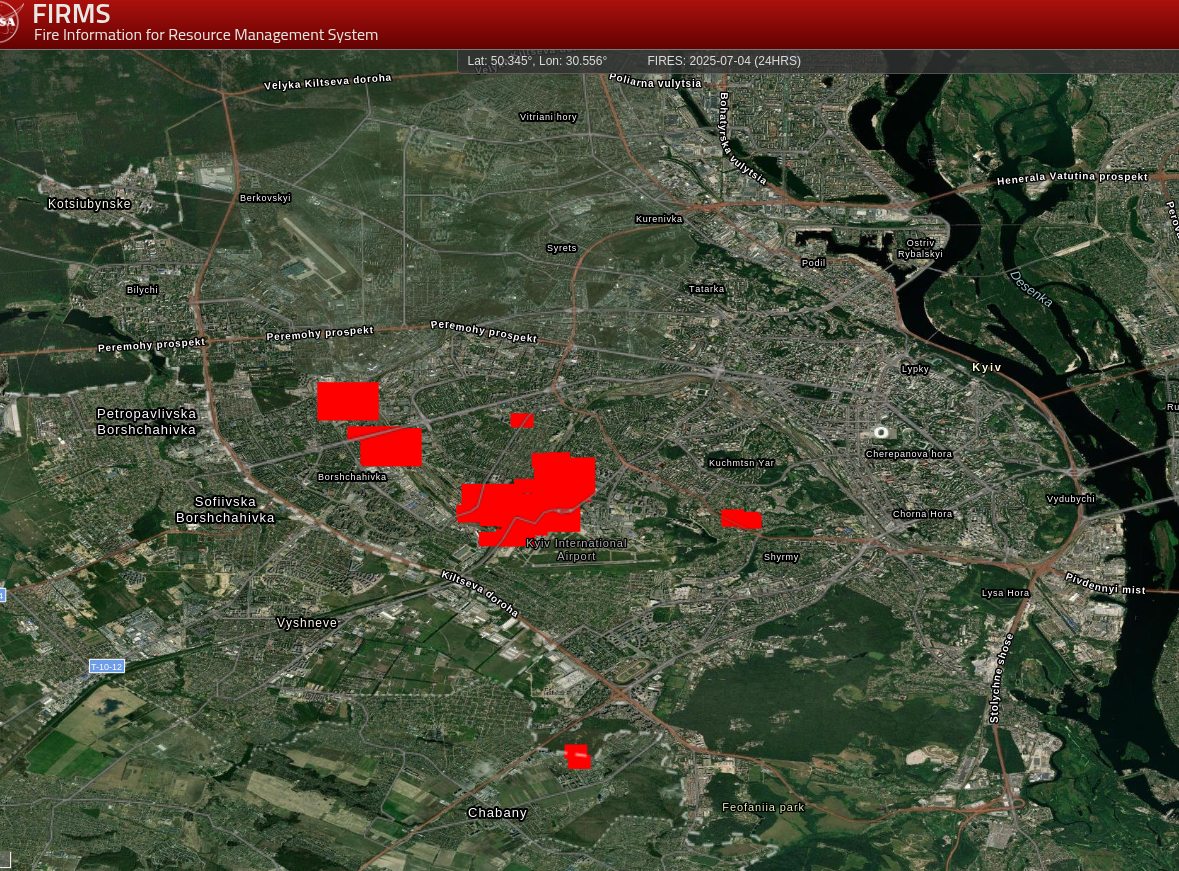Click the Vydubychi label
This screenshot has height=871, width=1179.
(x=1071, y=499)
